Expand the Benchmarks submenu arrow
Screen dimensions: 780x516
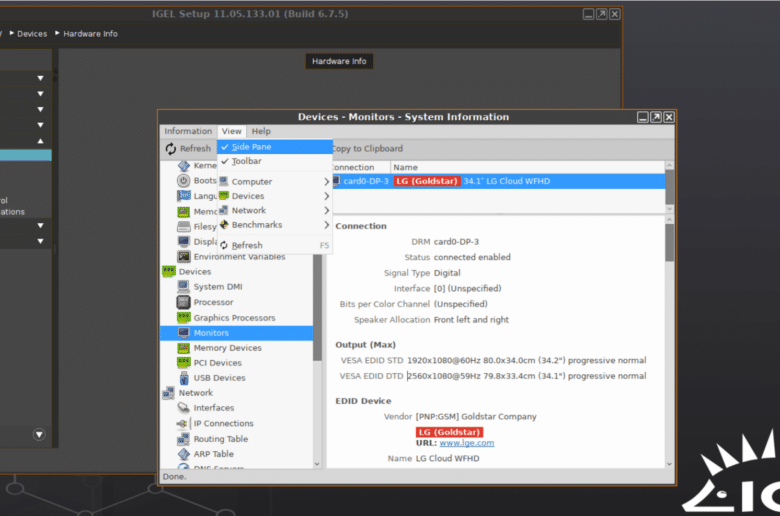coord(326,225)
